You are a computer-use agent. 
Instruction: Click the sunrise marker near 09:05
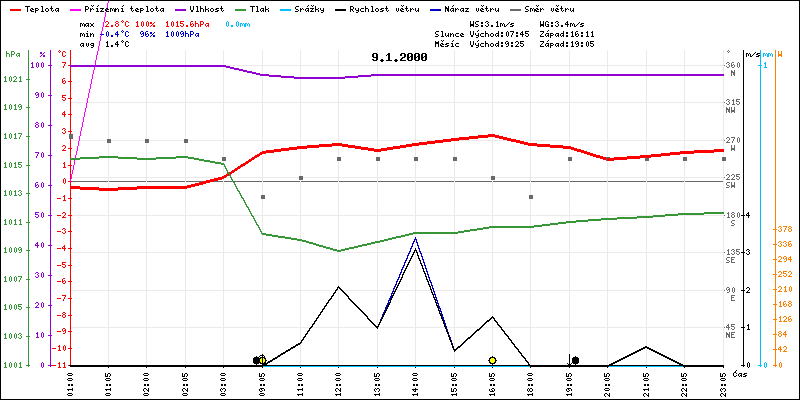tap(262, 360)
